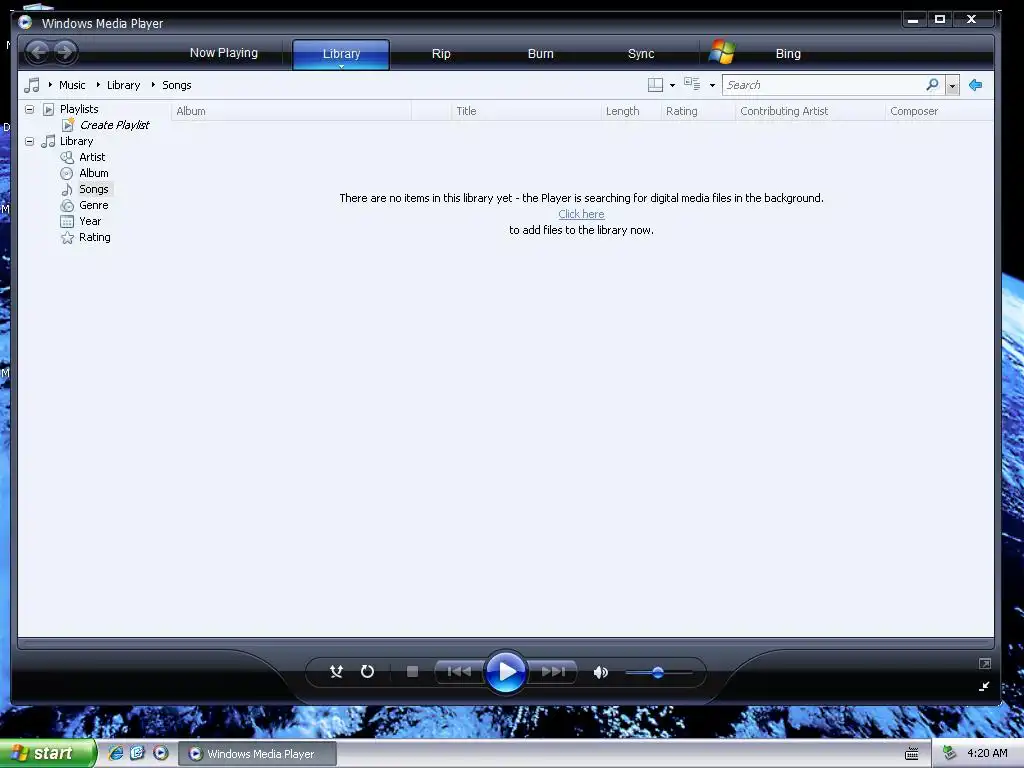The height and width of the screenshot is (768, 1024).
Task: Sort by the Composer column header
Action: click(940, 111)
